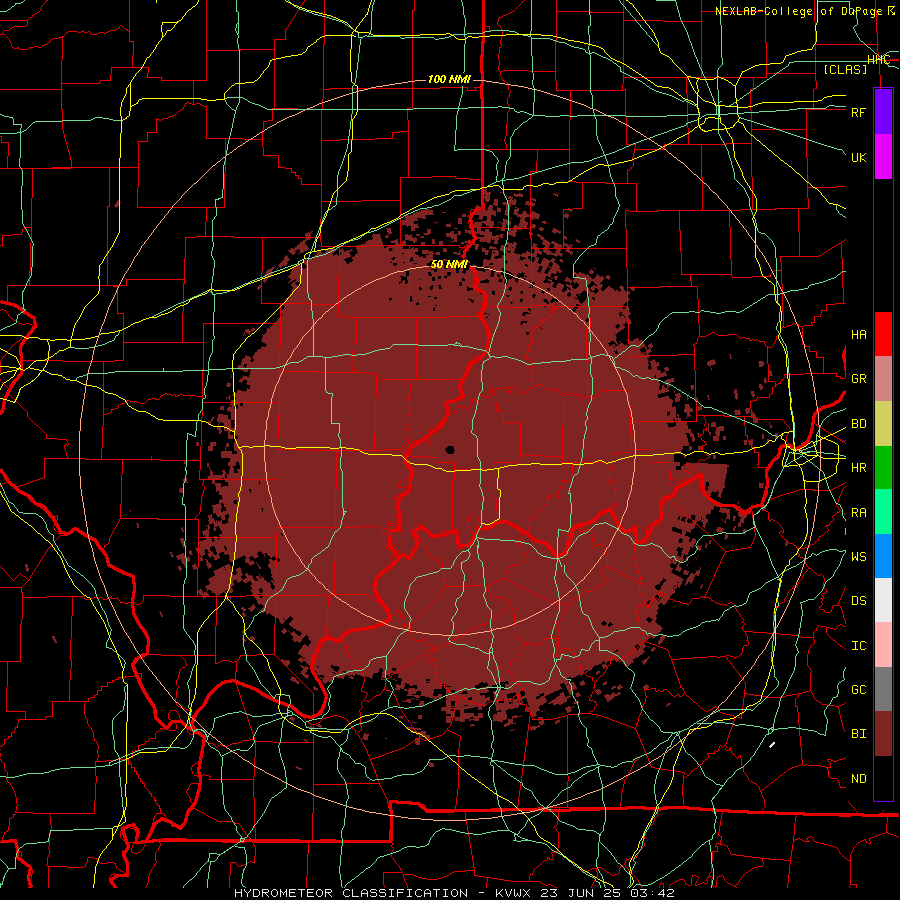Click the BD legend label
Viewport: 900px width, 900px height.
pos(858,424)
